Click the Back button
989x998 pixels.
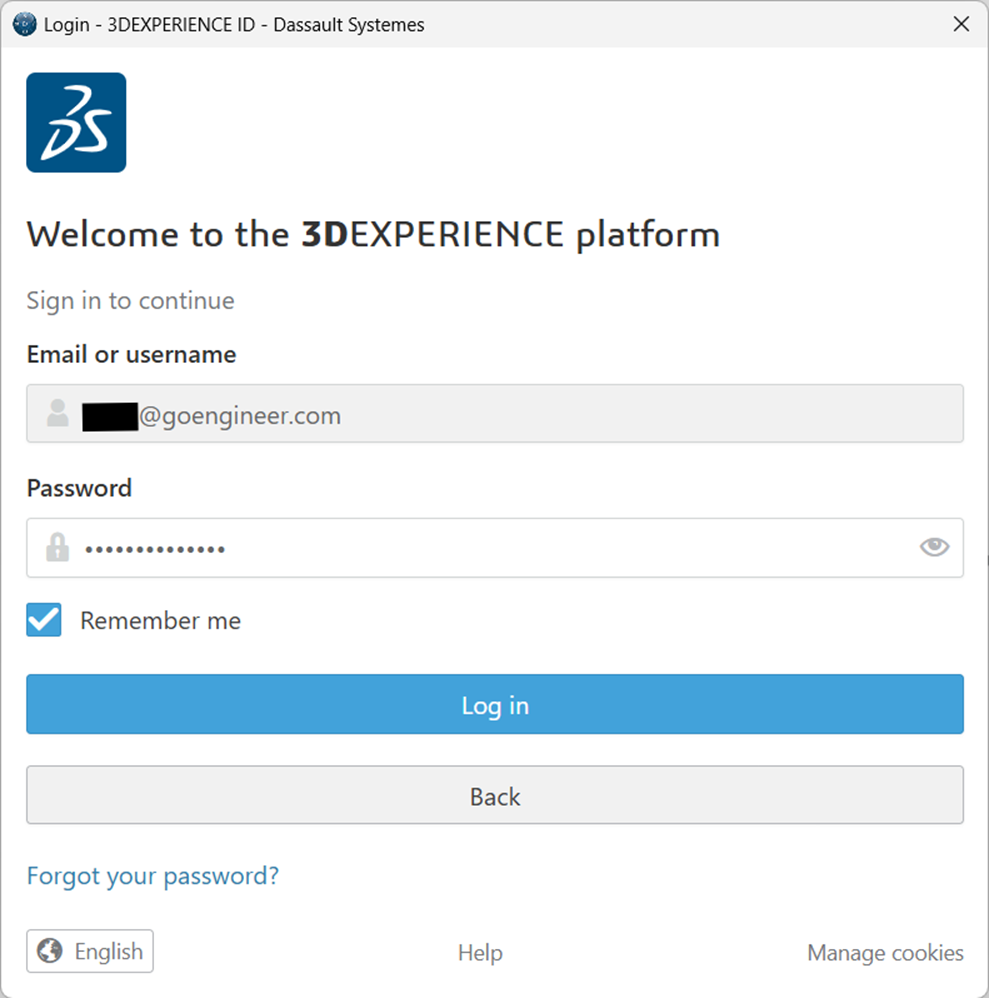[x=494, y=796]
